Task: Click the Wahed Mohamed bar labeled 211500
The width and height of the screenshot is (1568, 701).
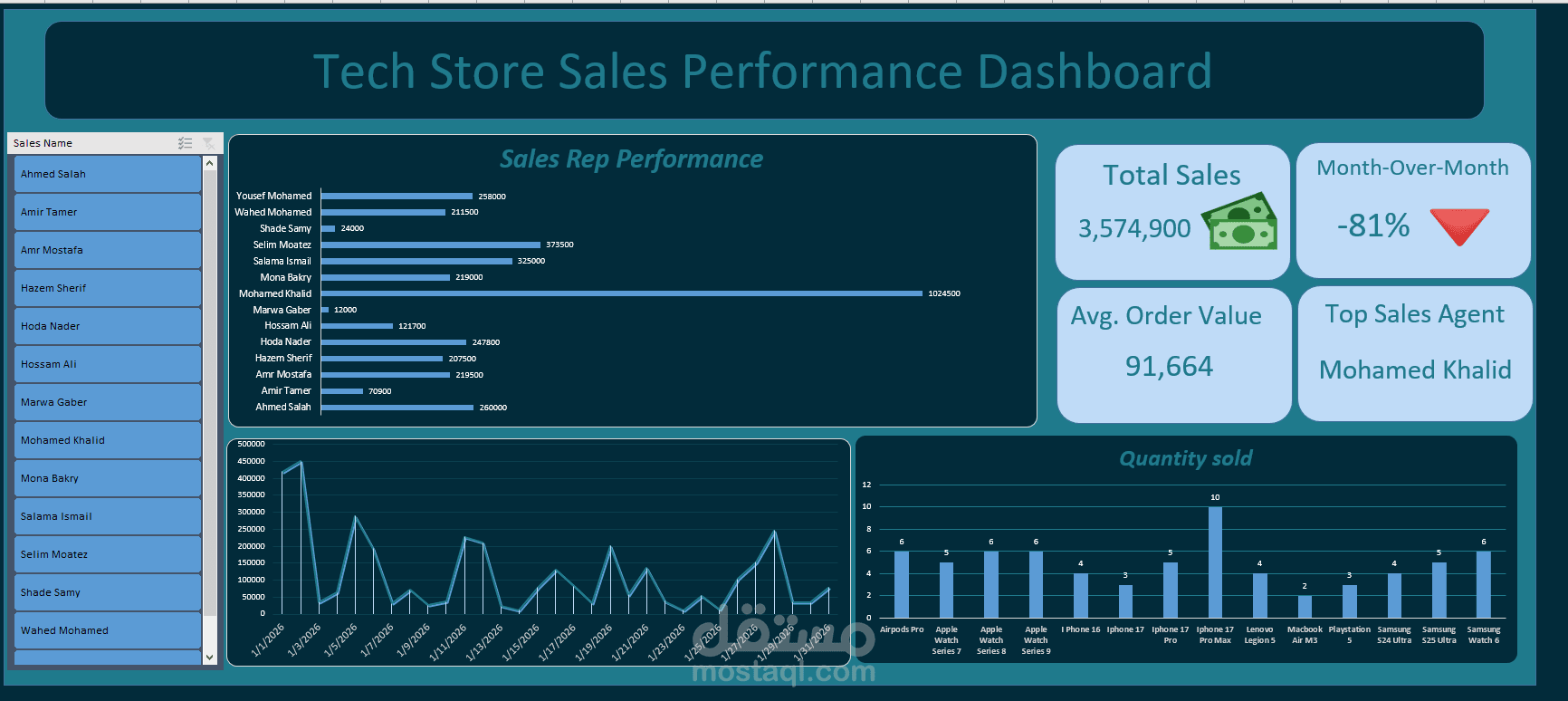Action: click(383, 212)
